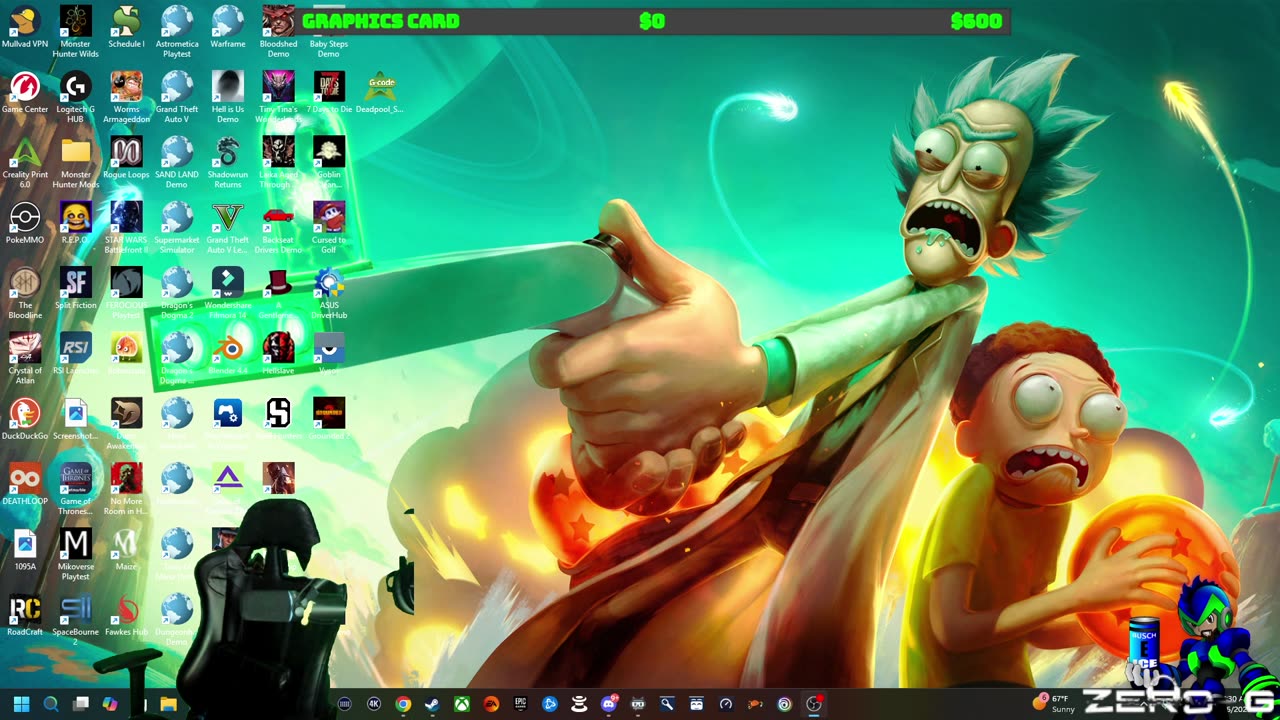Viewport: 1280px width, 720px height.
Task: Open the DEATHLOOP shortcut
Action: [x=25, y=484]
